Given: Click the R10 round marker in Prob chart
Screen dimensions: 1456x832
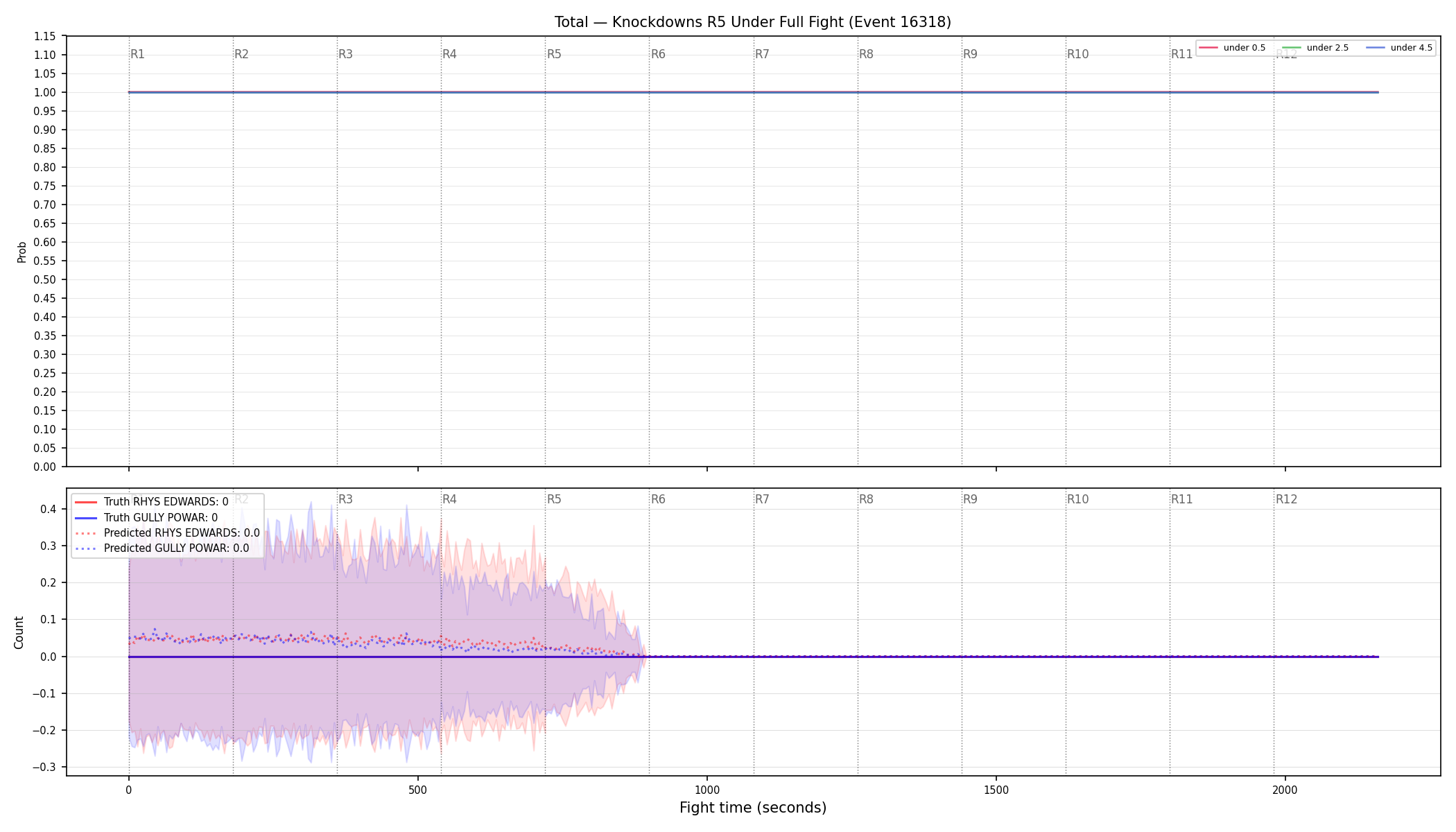Looking at the screenshot, I should pyautogui.click(x=1077, y=54).
